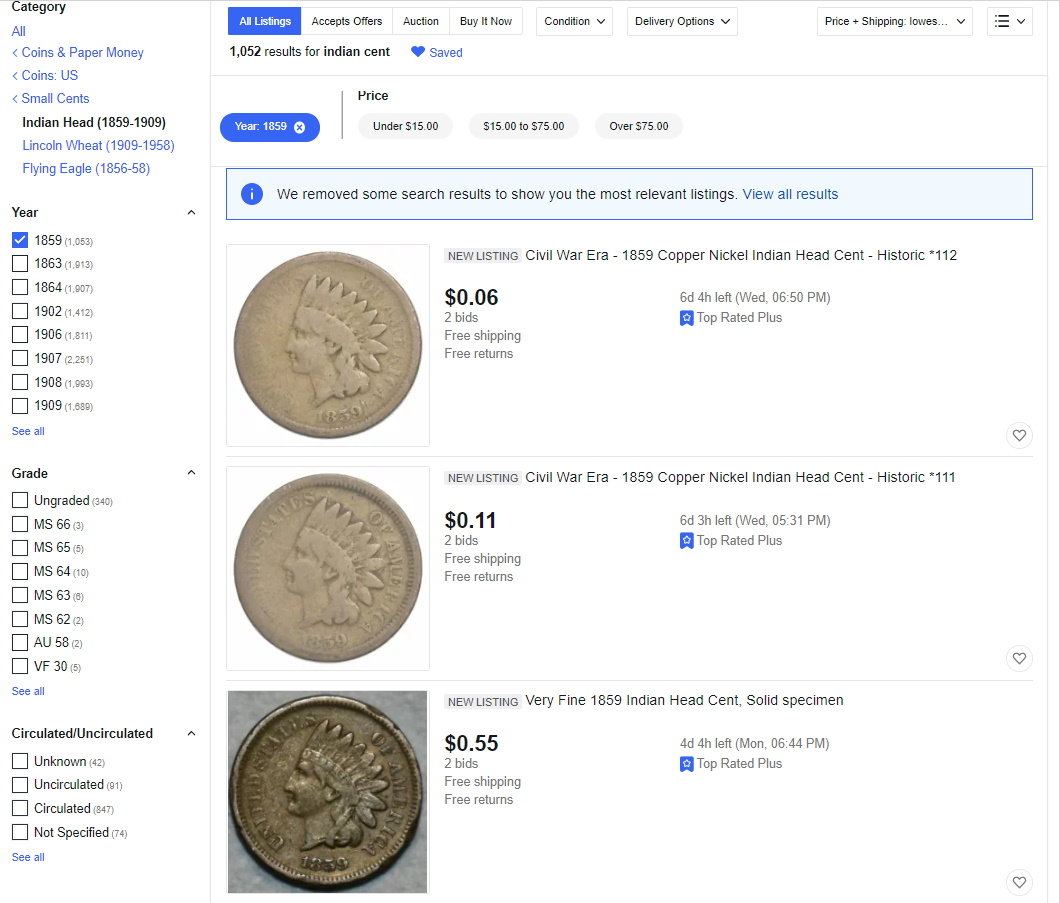
Task: Check the 1863 year filter
Action: click(20, 263)
